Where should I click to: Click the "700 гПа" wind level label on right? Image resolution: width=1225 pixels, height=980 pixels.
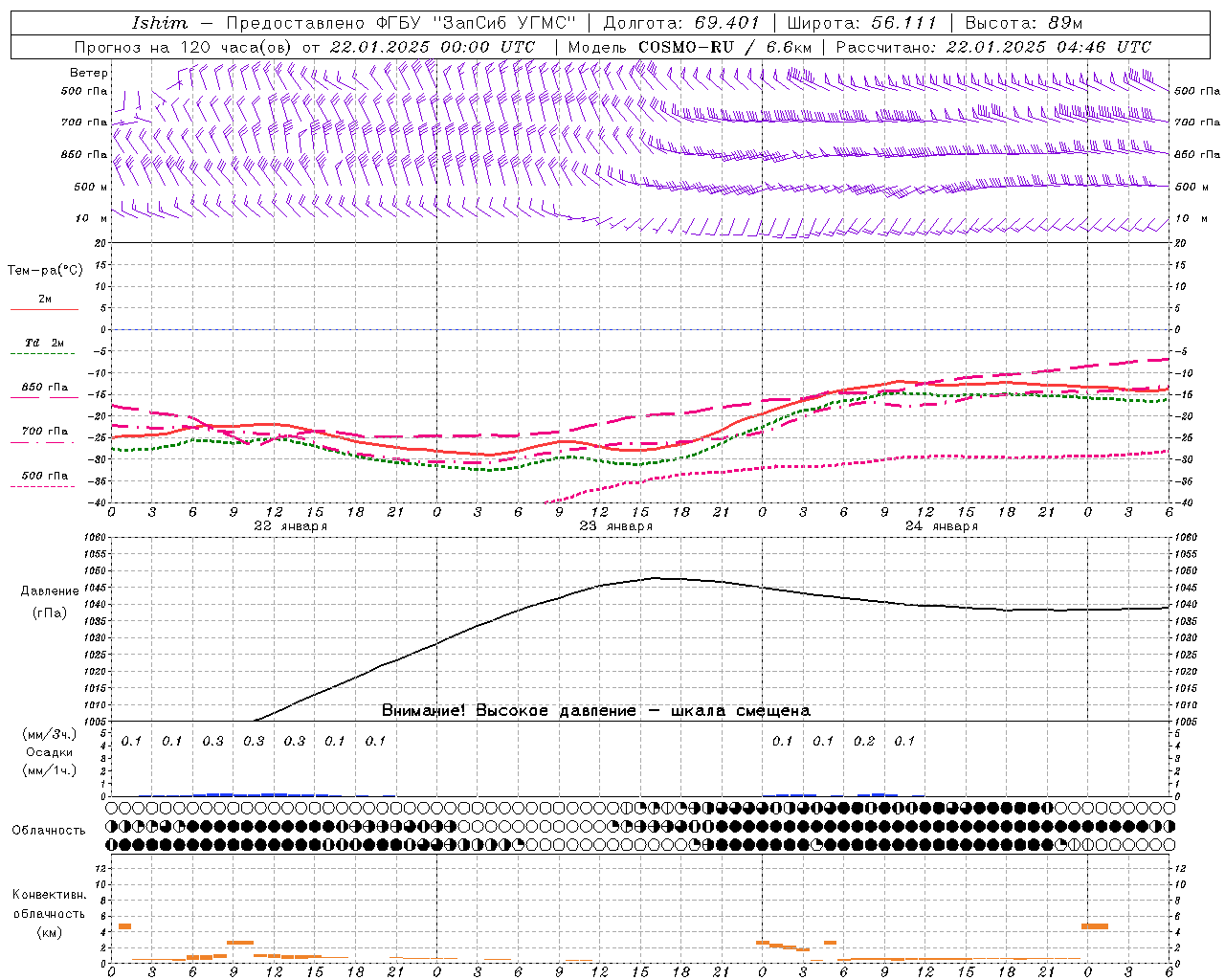[x=1197, y=122]
